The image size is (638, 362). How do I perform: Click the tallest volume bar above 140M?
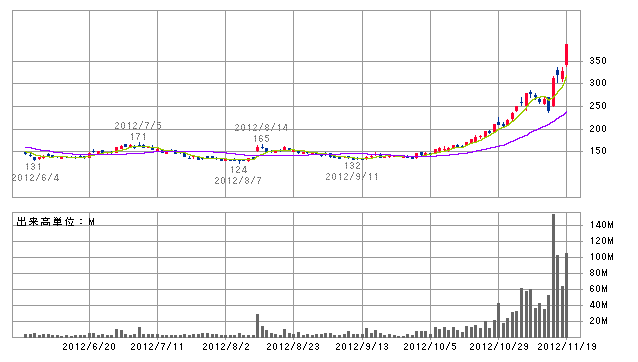553,275
